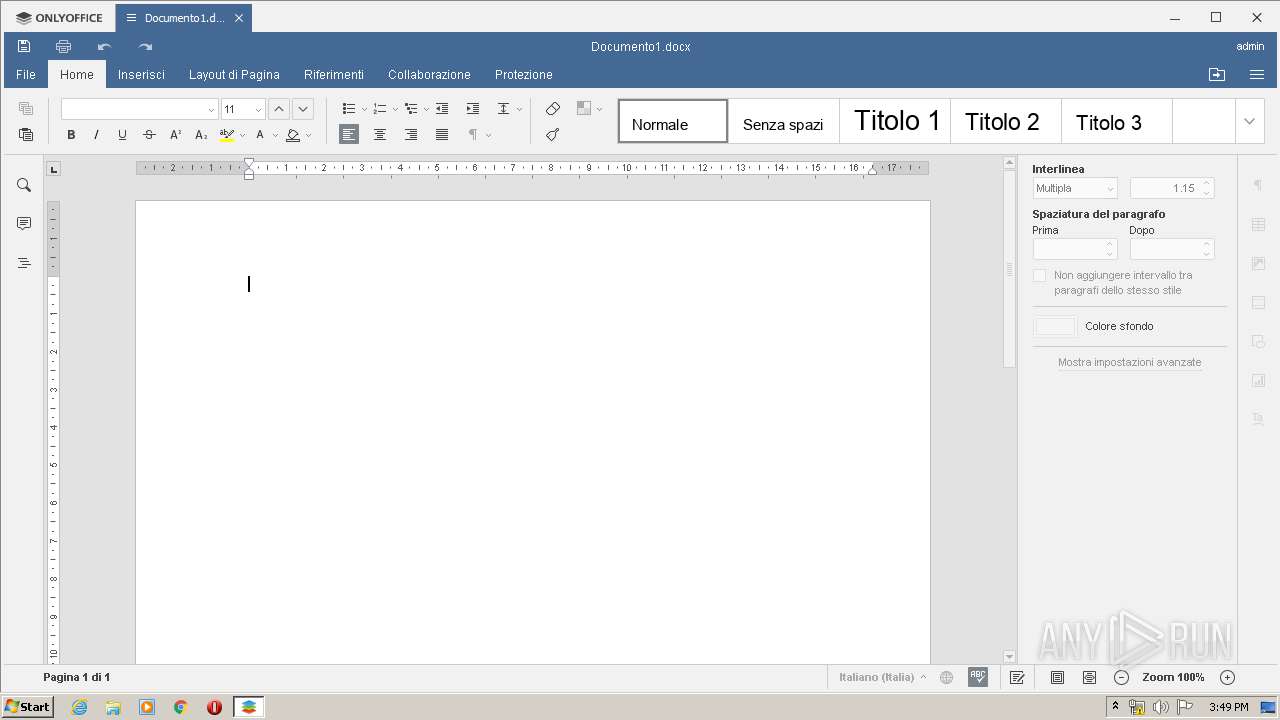This screenshot has height=720, width=1280.
Task: Click the clear style eraser icon
Action: tap(553, 108)
